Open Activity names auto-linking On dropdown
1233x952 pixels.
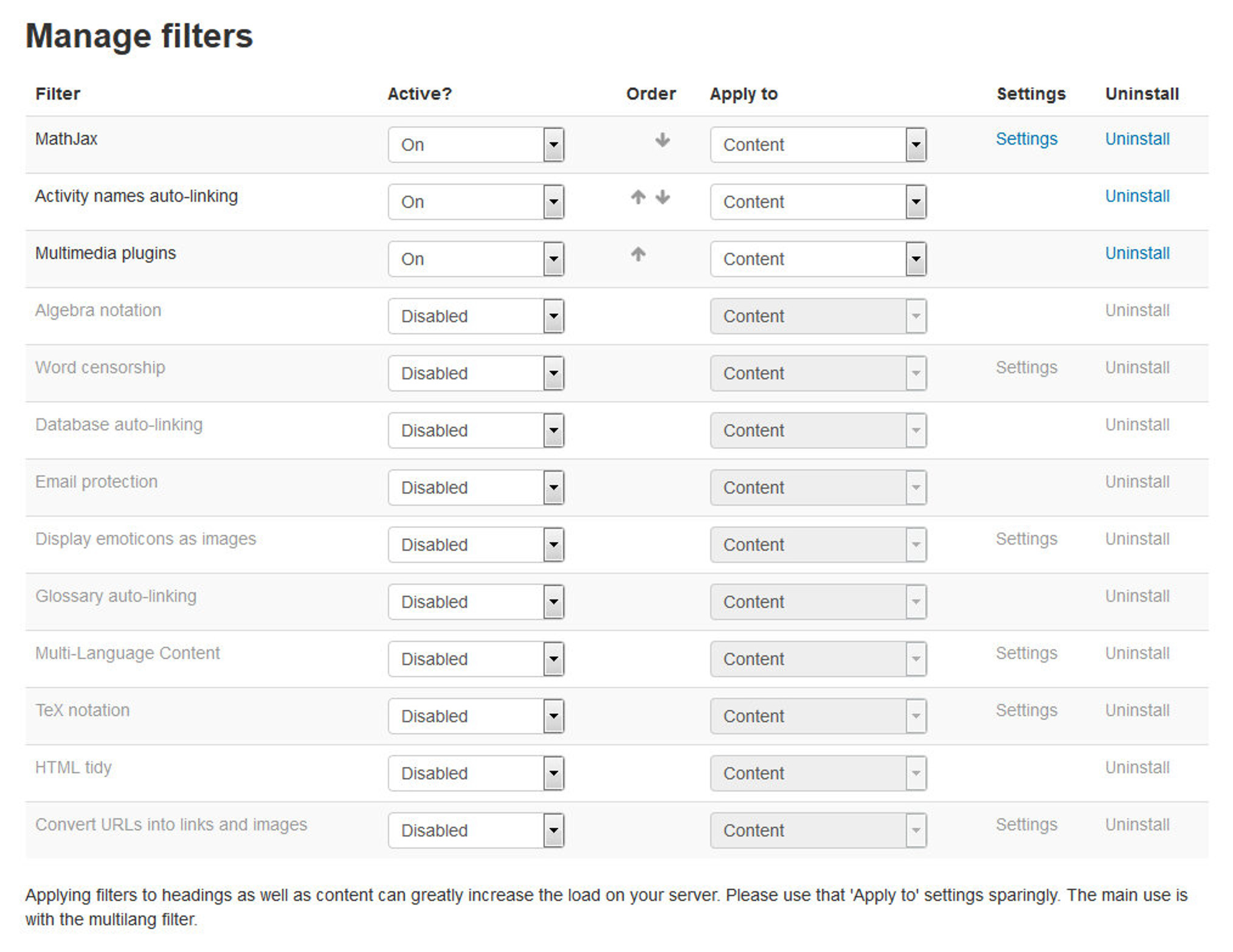553,201
